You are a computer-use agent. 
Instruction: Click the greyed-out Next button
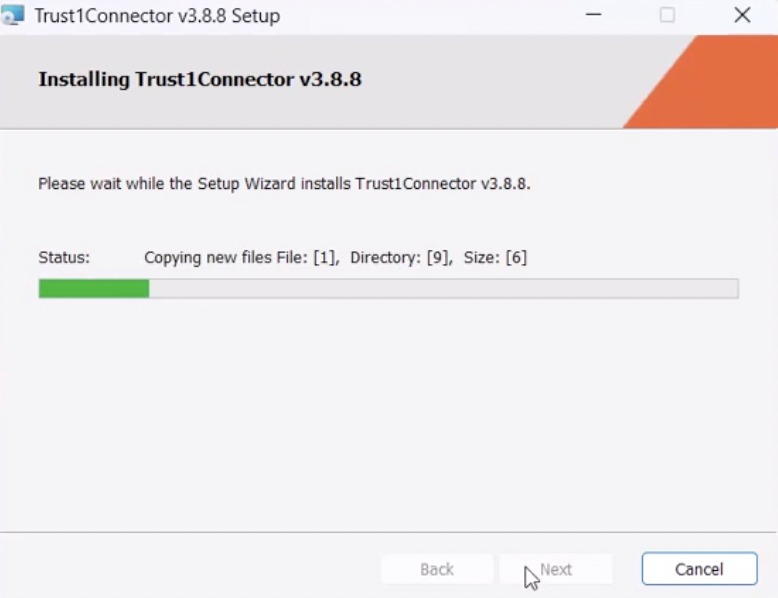[x=556, y=569]
